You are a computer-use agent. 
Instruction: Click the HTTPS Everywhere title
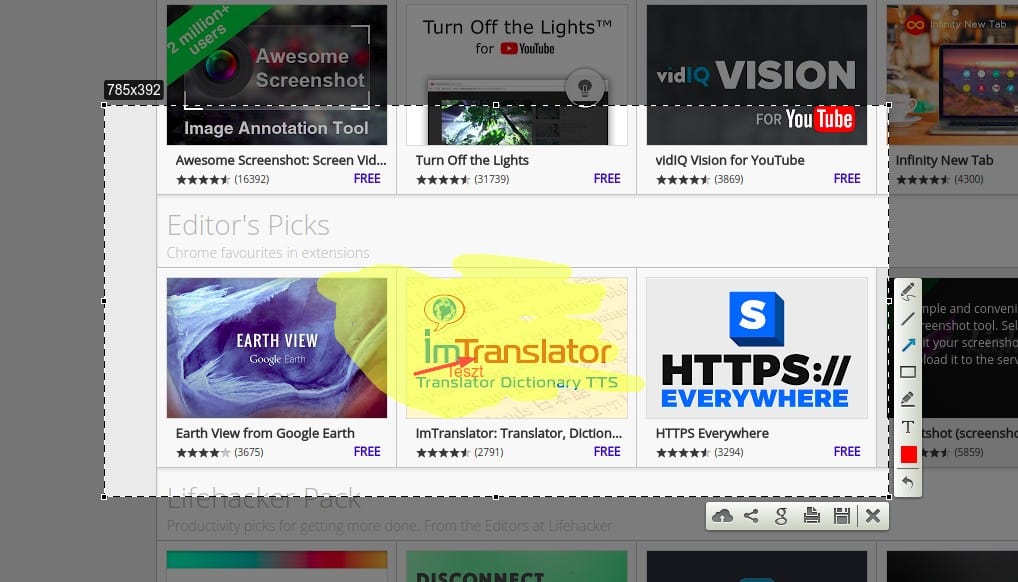pyautogui.click(x=712, y=433)
